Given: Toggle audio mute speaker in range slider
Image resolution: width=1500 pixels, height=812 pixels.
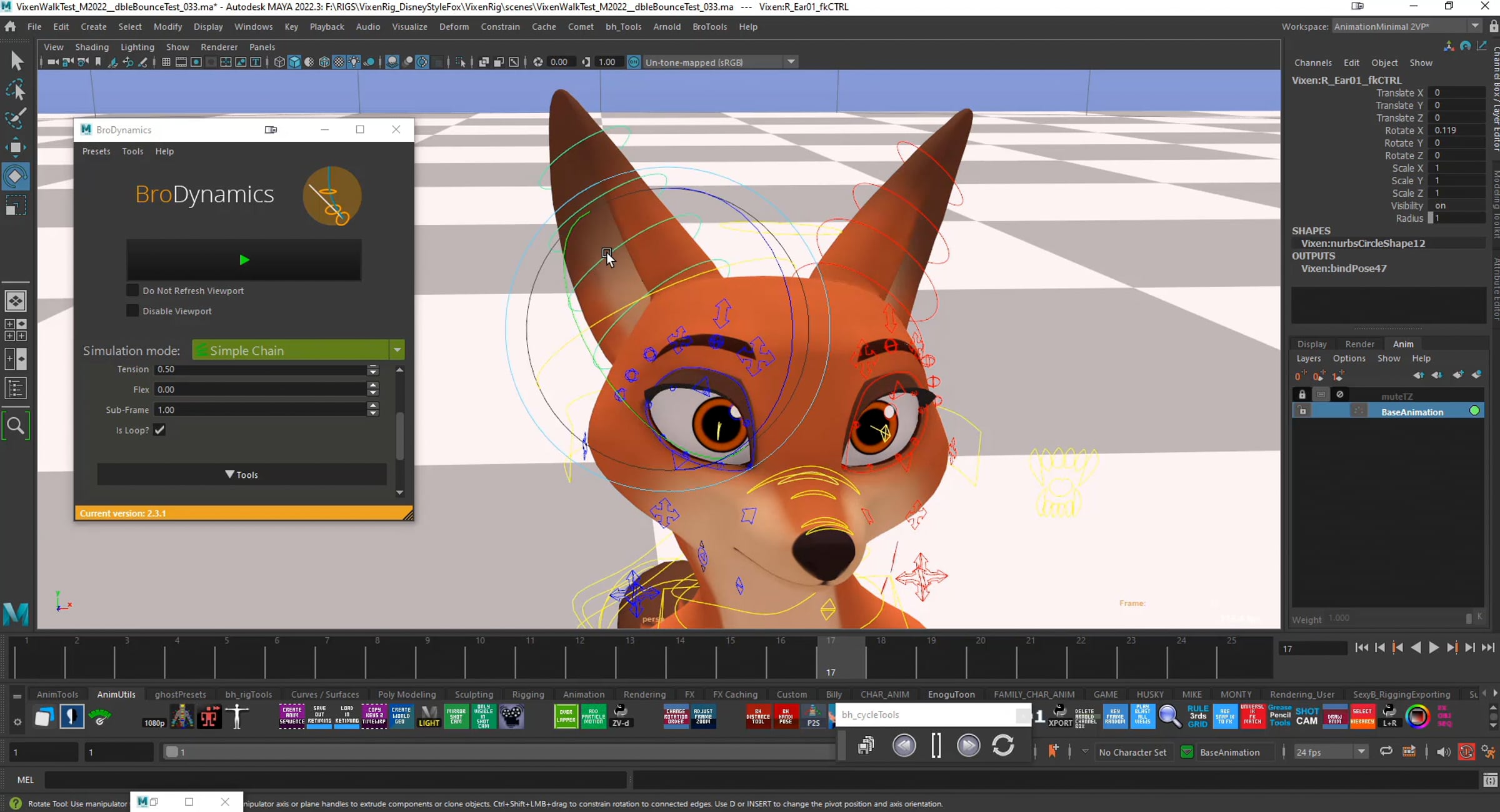Looking at the screenshot, I should (x=1443, y=752).
